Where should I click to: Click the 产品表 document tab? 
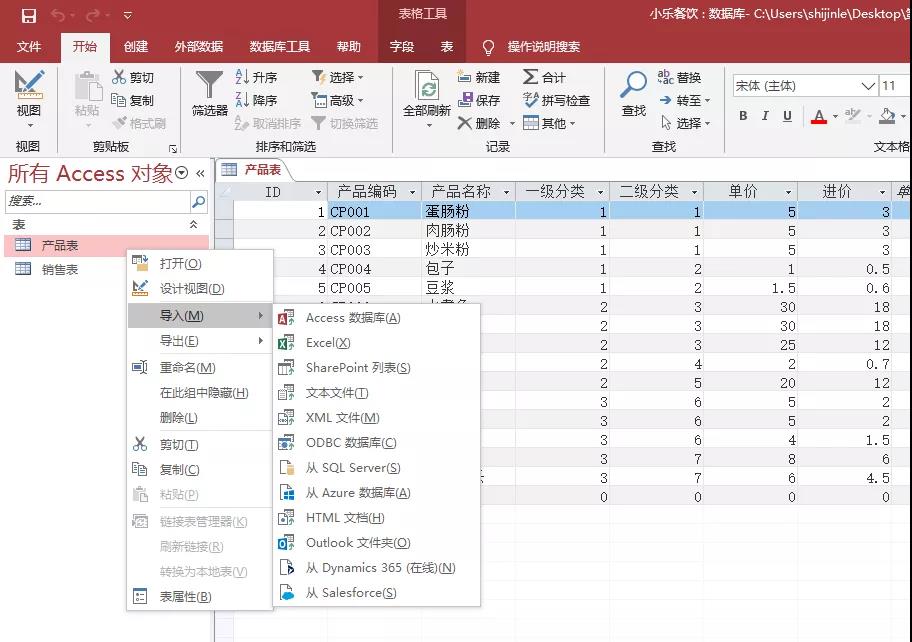[x=252, y=169]
